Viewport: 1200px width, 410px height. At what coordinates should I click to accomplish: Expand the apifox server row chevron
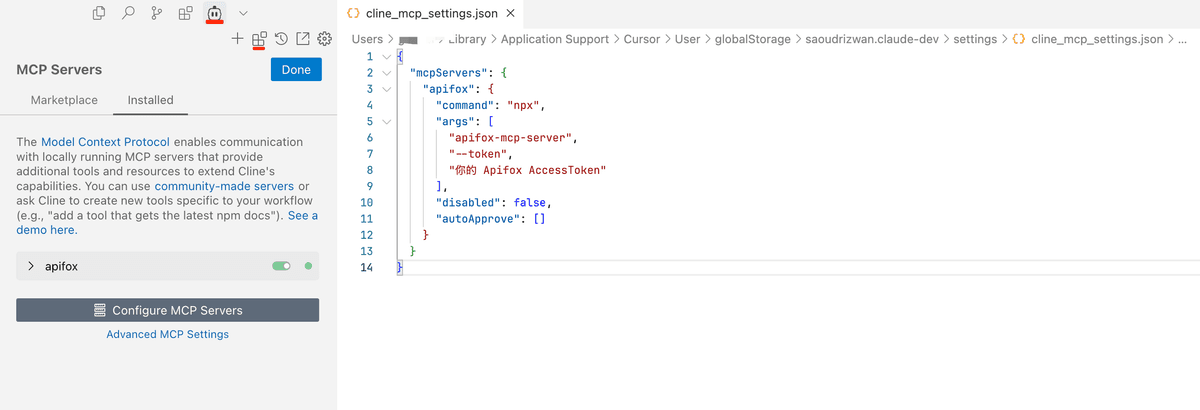tap(31, 266)
